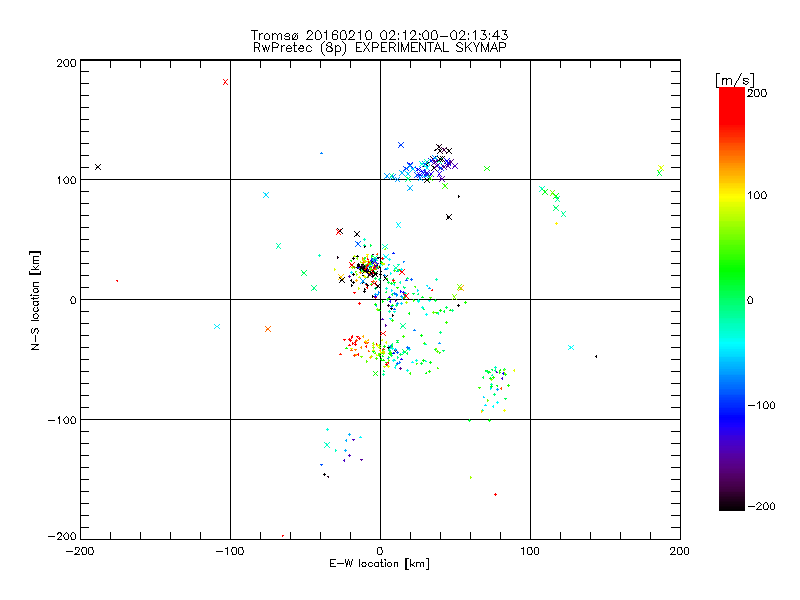Viewport: 800px width, 600px height.
Task: Click the colorbar label '200' at top
Action: [x=757, y=93]
